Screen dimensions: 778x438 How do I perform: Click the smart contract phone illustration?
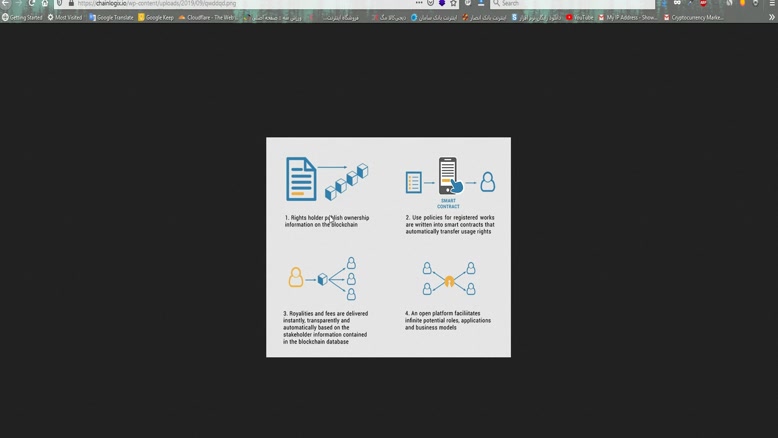pos(448,177)
